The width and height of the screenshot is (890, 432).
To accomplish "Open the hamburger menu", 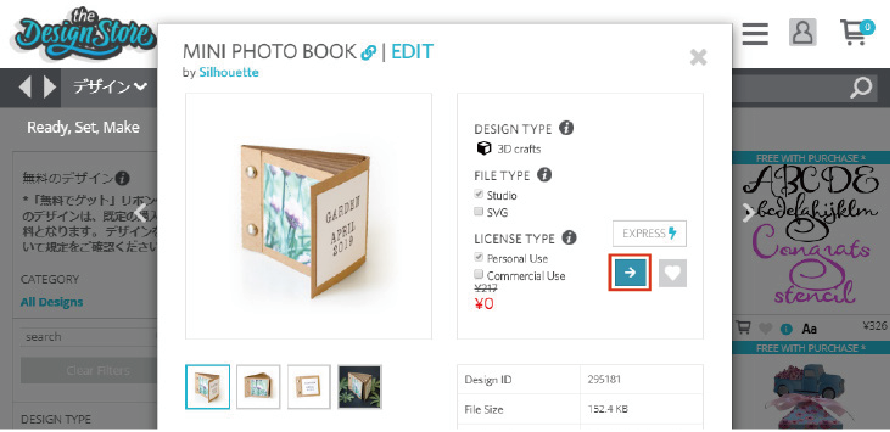I will (755, 33).
